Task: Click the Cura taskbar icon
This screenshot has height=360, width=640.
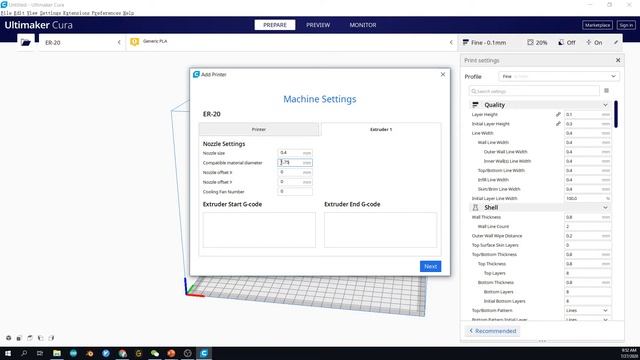Action: 204,353
